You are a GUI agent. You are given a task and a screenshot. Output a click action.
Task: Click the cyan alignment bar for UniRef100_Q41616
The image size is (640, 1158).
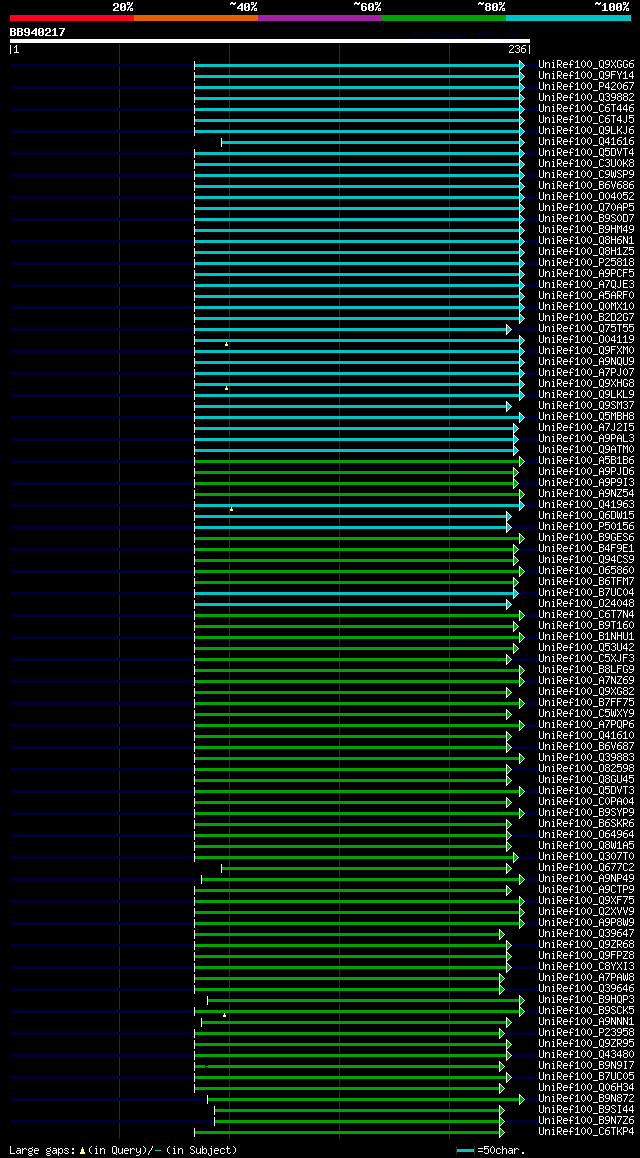[x=373, y=142]
